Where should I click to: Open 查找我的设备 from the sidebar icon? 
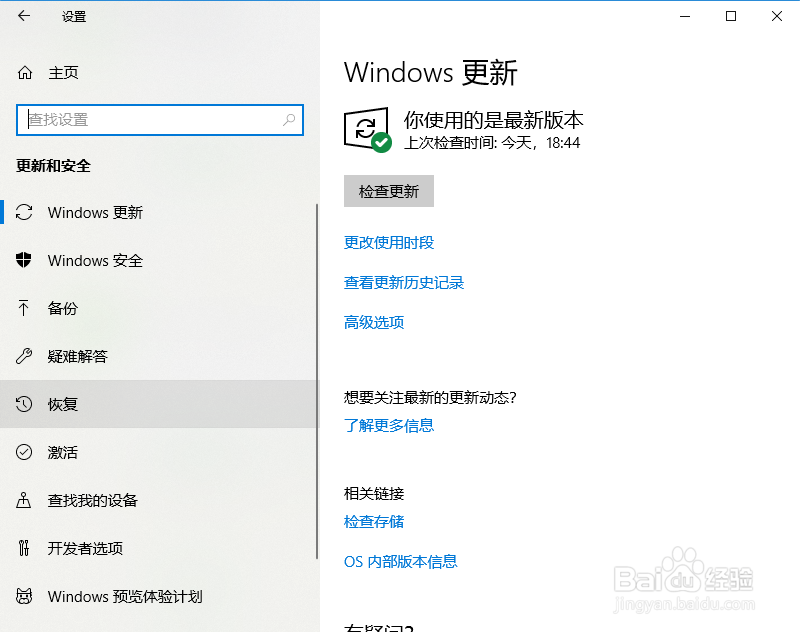(x=24, y=500)
